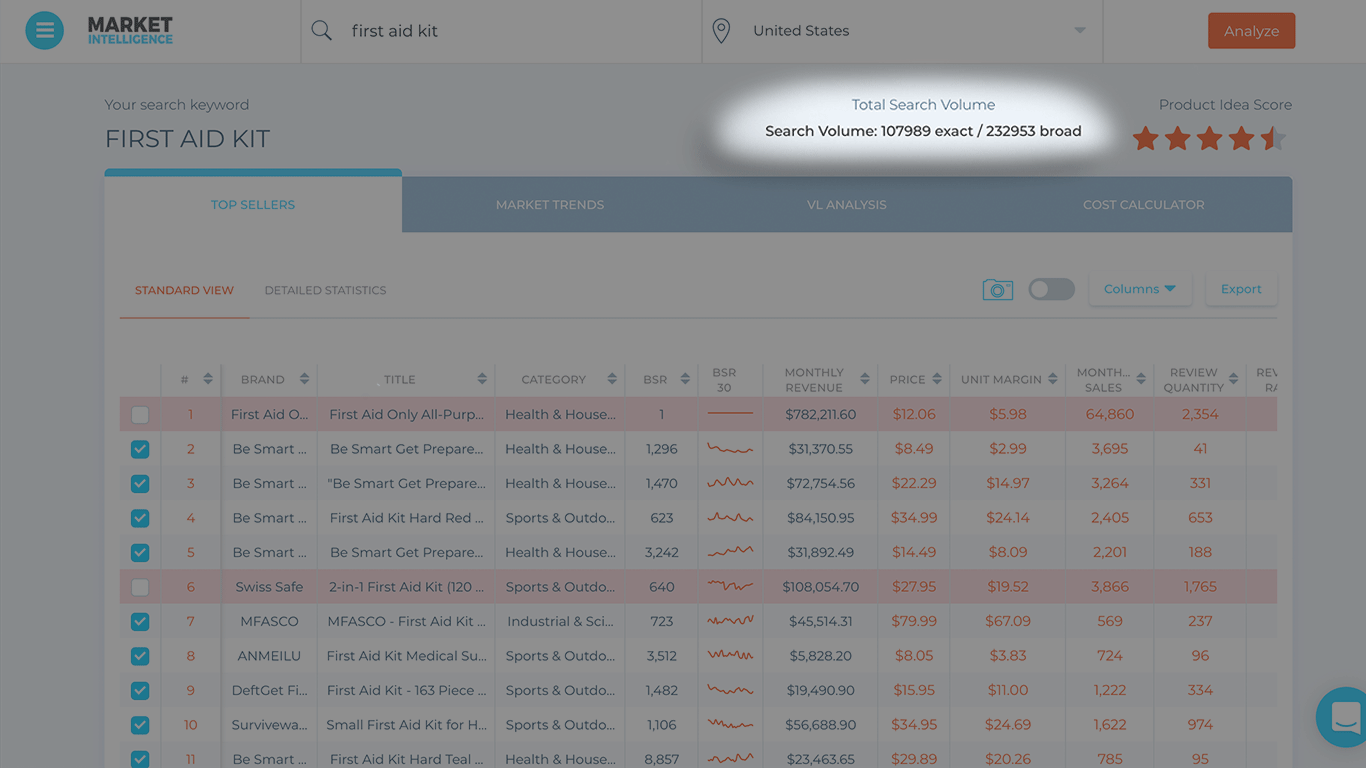
Task: Switch to the Market Trends tab
Action: click(x=550, y=204)
